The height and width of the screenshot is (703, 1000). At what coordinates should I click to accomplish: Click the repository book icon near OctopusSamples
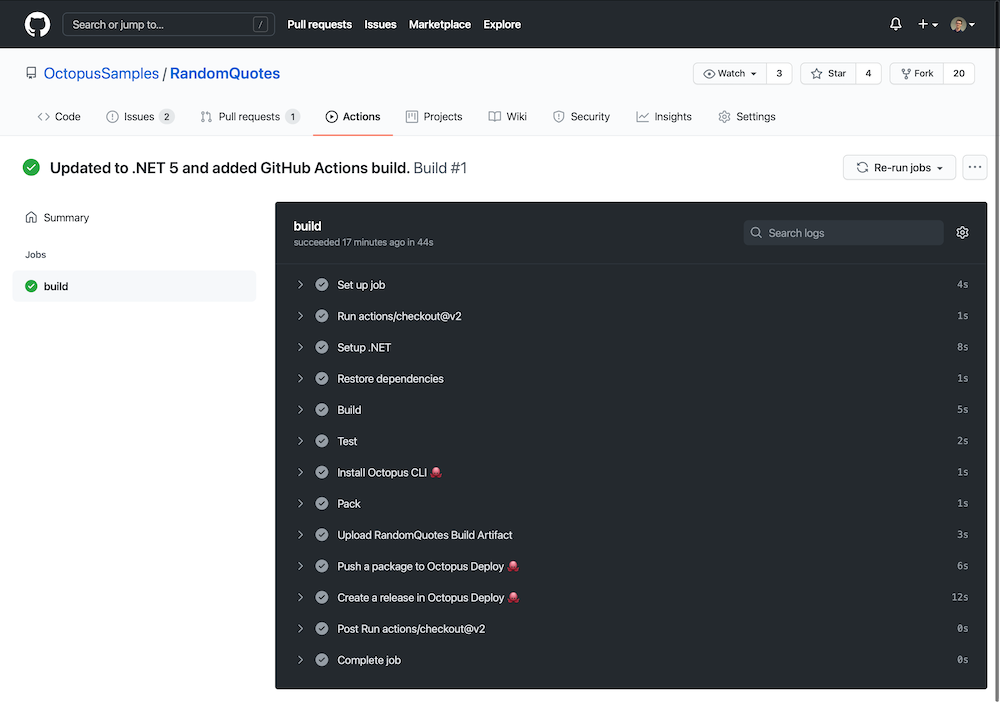(x=31, y=73)
